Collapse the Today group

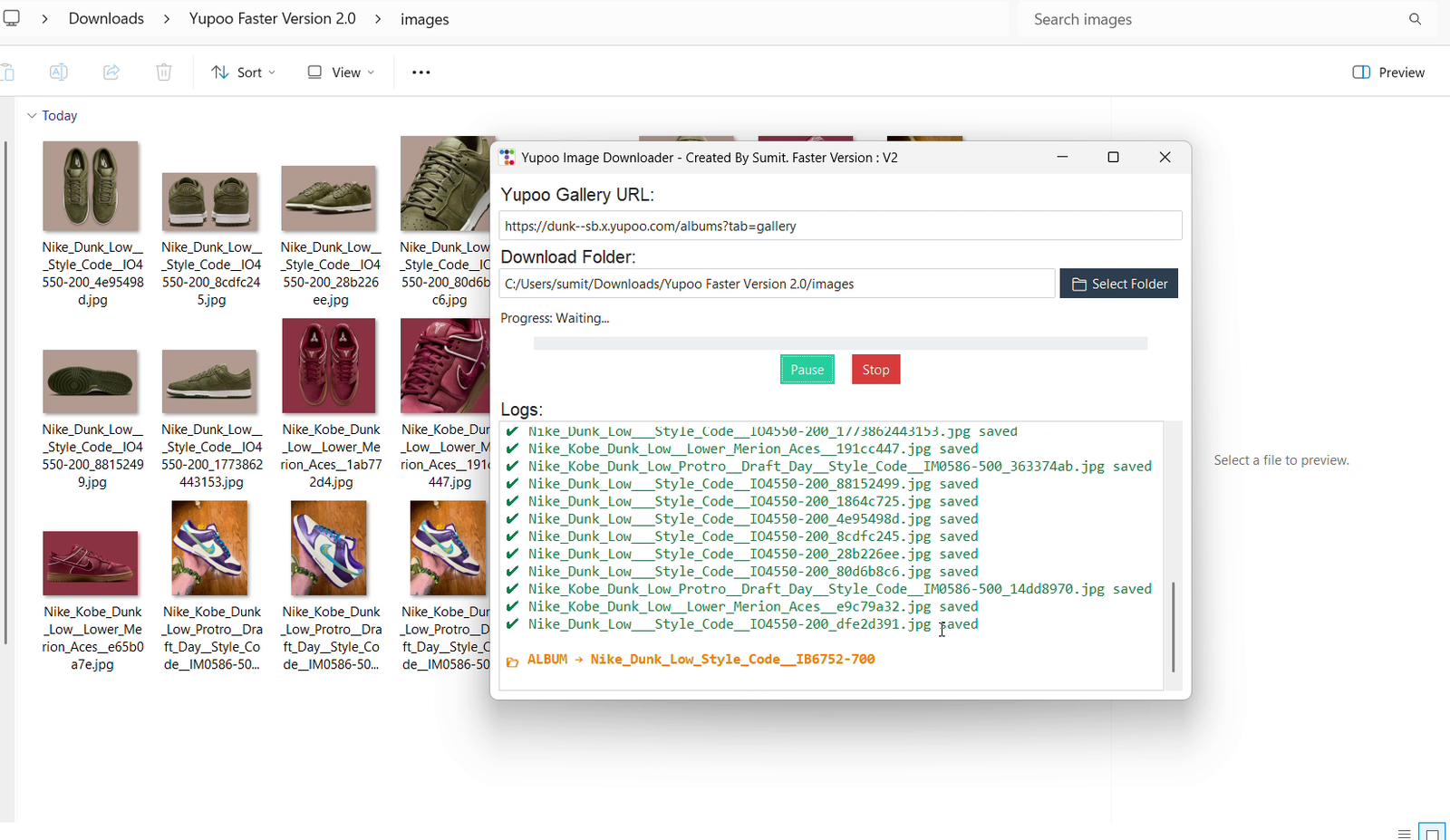(x=32, y=116)
